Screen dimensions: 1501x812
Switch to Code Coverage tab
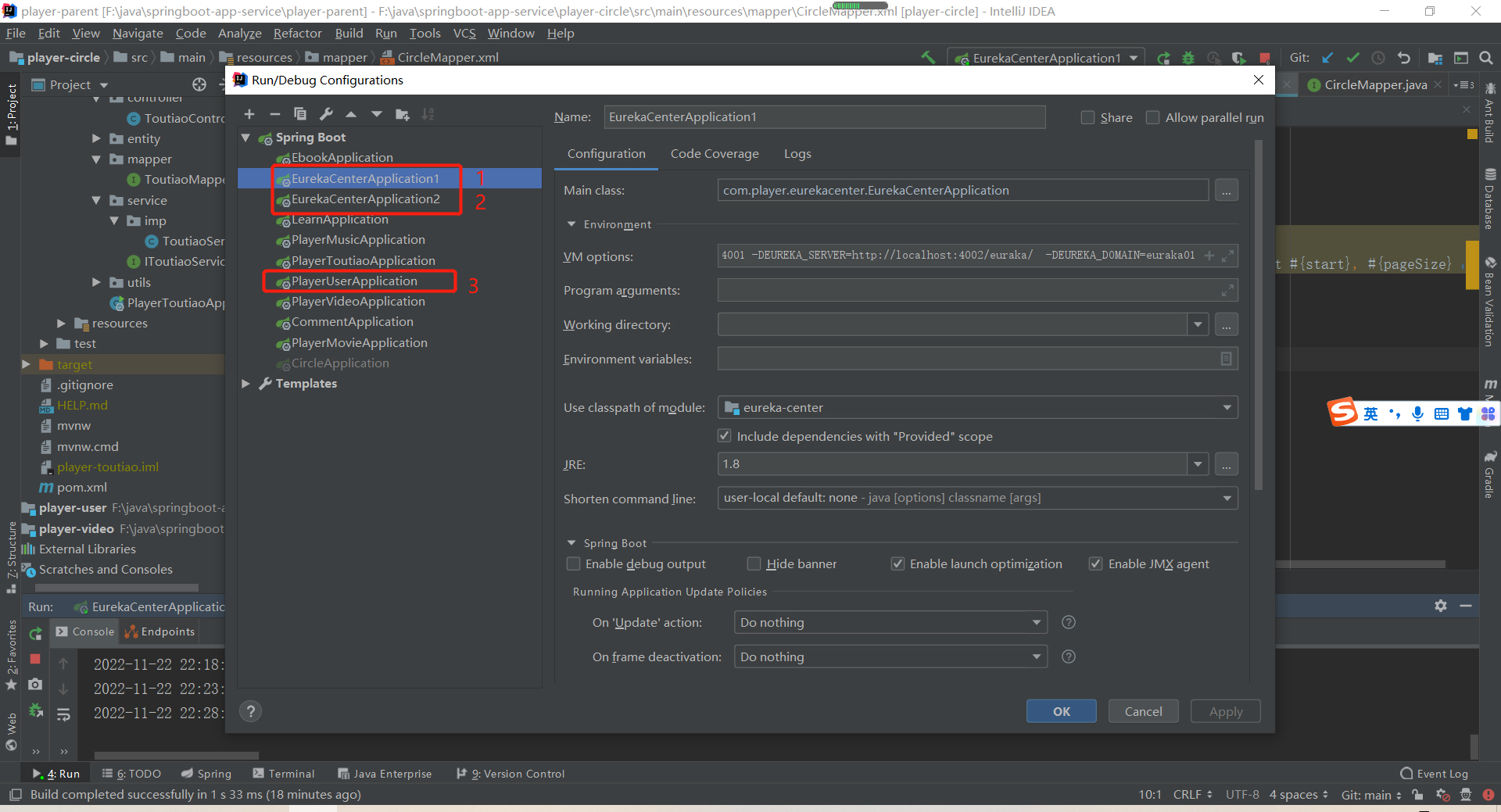(x=715, y=154)
